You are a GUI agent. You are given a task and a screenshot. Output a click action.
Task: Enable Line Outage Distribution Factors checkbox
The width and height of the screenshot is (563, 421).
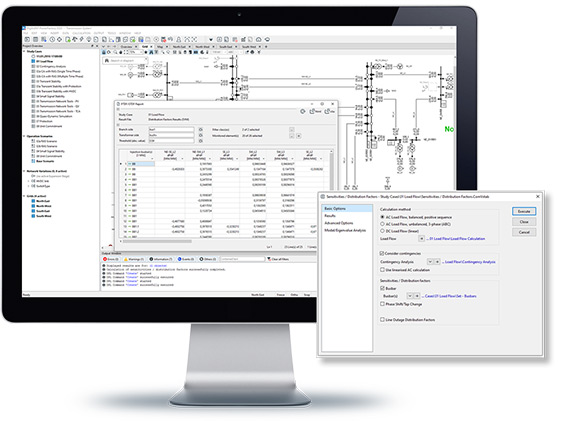pyautogui.click(x=382, y=319)
